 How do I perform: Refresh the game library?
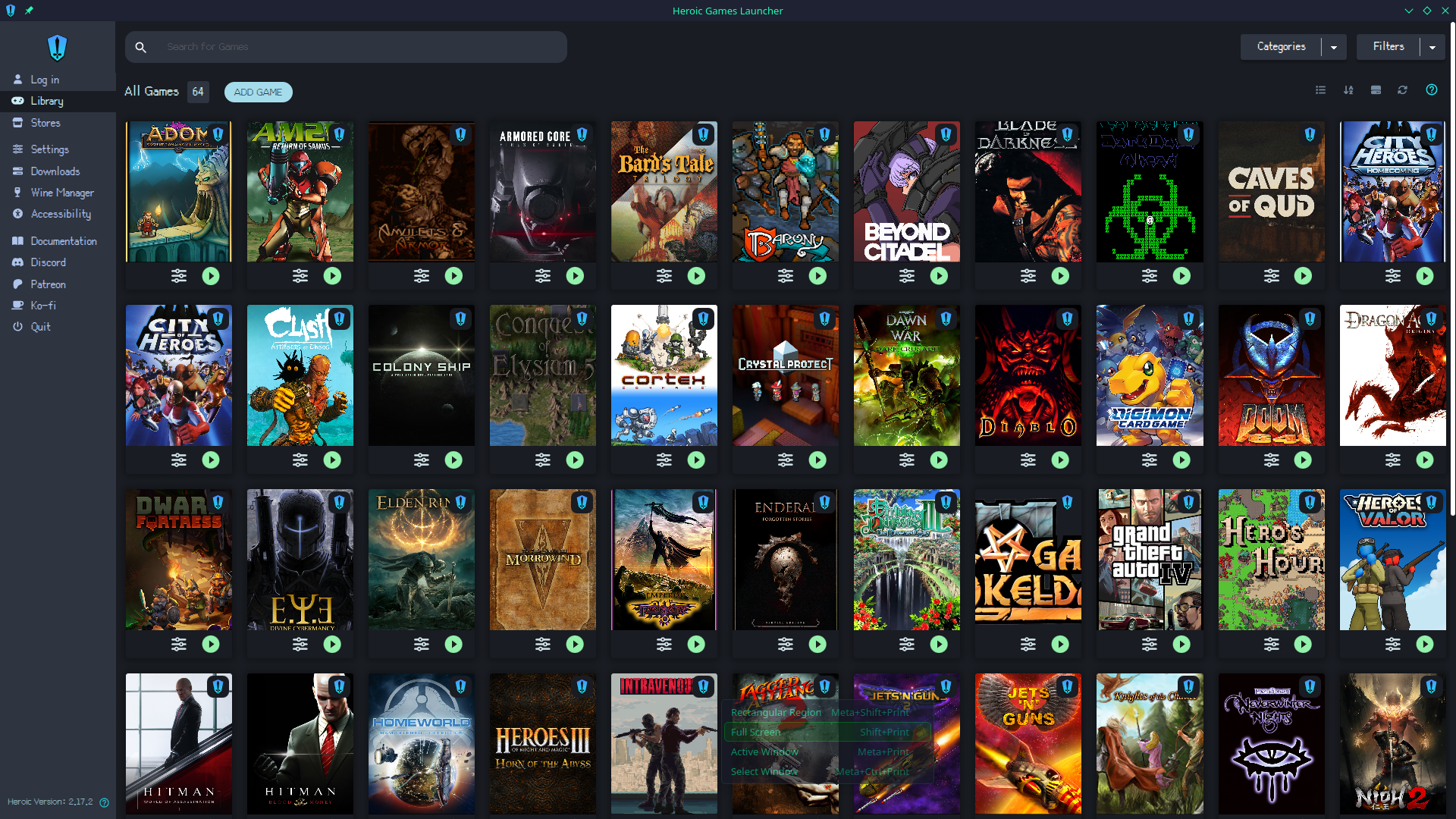(x=1403, y=90)
